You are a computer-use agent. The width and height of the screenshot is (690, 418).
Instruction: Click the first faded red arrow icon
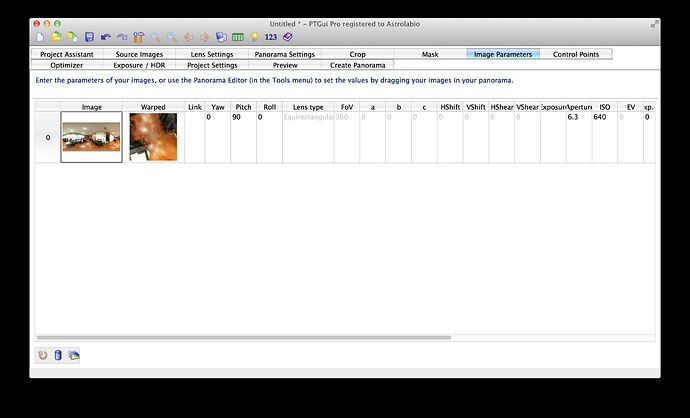pyautogui.click(x=188, y=37)
